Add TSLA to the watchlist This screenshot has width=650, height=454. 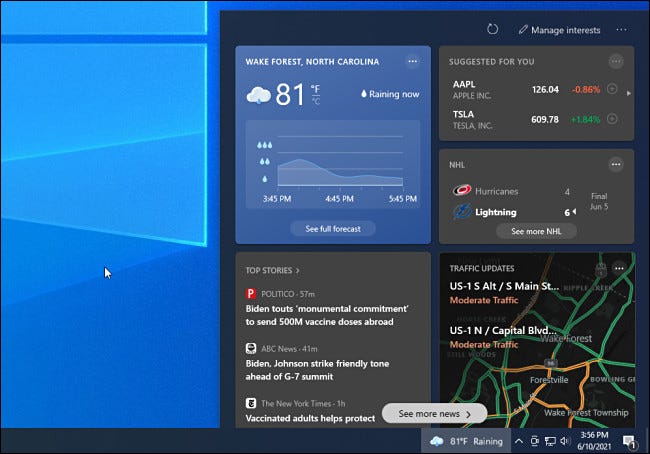[612, 119]
